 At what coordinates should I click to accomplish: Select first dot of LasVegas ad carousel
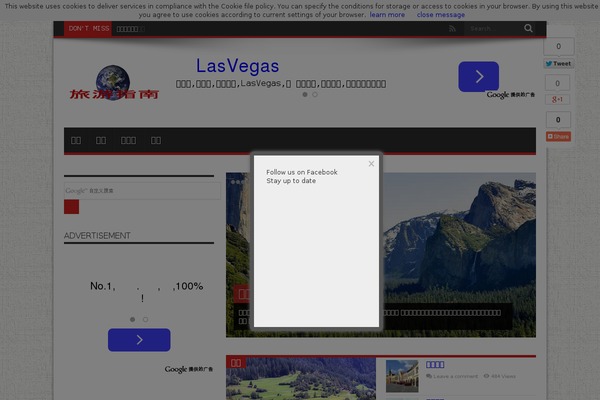[x=305, y=95]
